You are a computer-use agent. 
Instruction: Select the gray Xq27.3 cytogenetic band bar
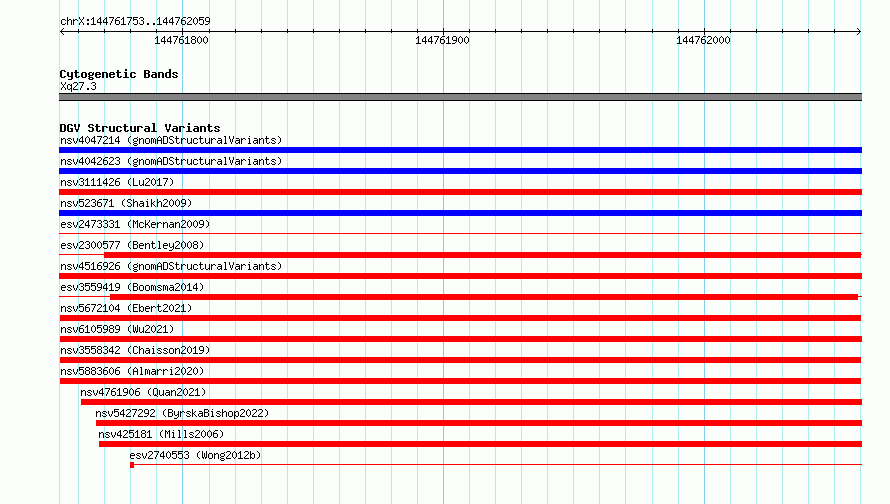click(x=460, y=97)
